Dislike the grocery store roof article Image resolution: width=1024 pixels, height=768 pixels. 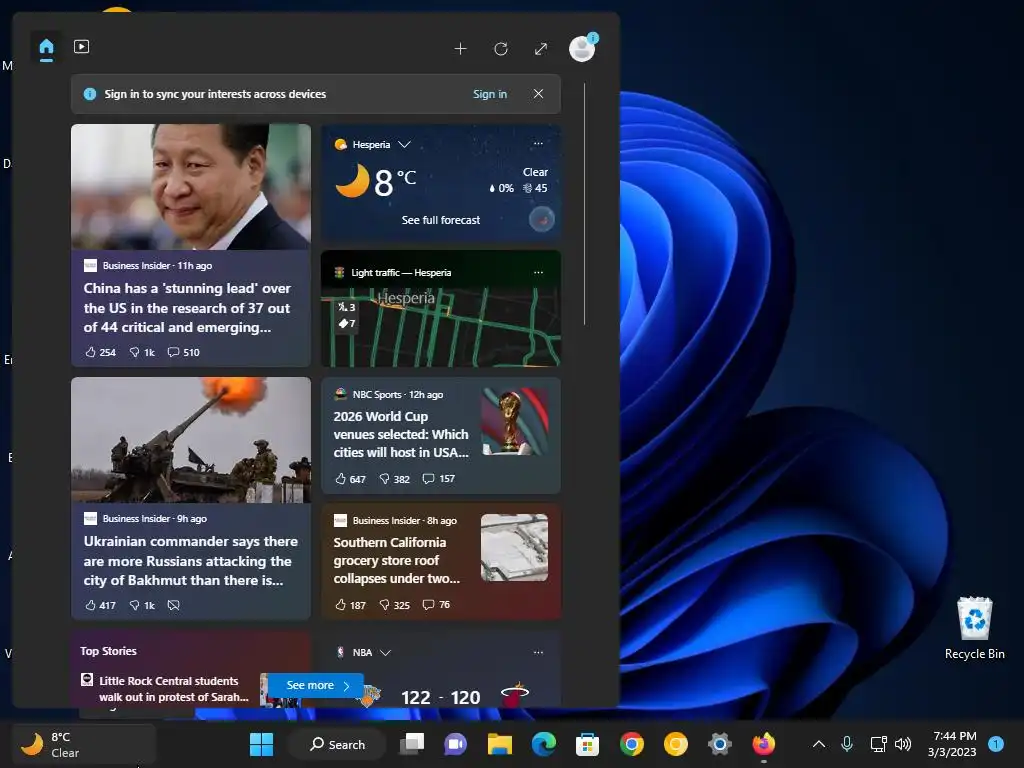pos(394,605)
